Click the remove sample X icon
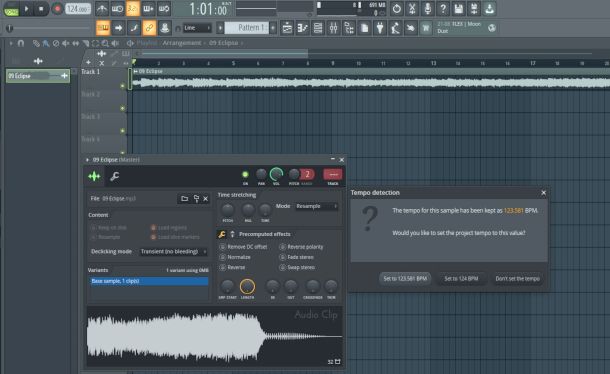Screen dimensions: 610x374 pyautogui.click(x=206, y=199)
